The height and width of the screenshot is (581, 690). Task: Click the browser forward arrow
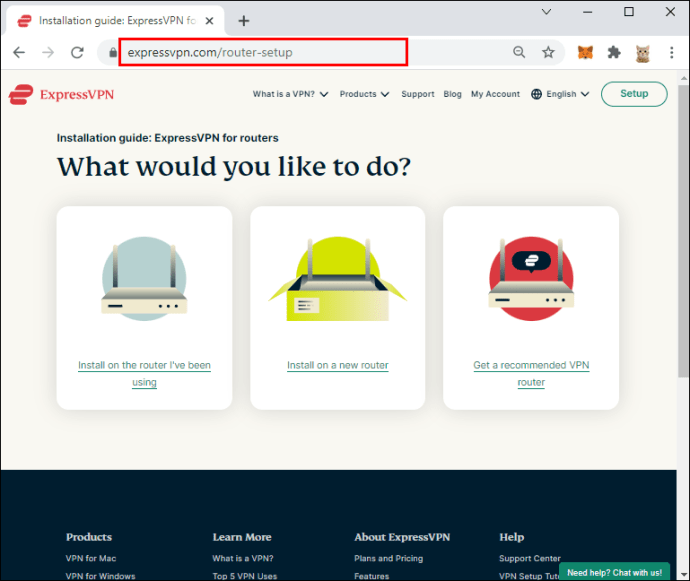coord(48,53)
